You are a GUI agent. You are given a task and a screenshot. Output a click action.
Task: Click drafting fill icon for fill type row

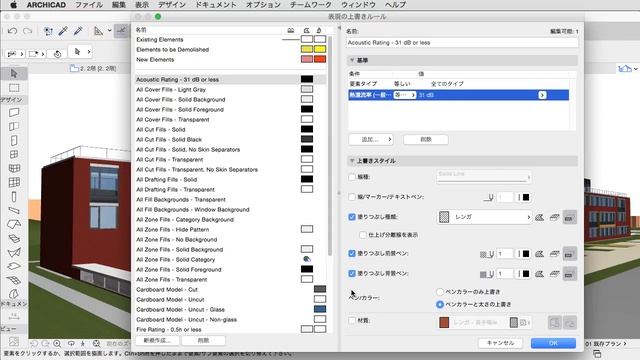pyautogui.click(x=569, y=218)
